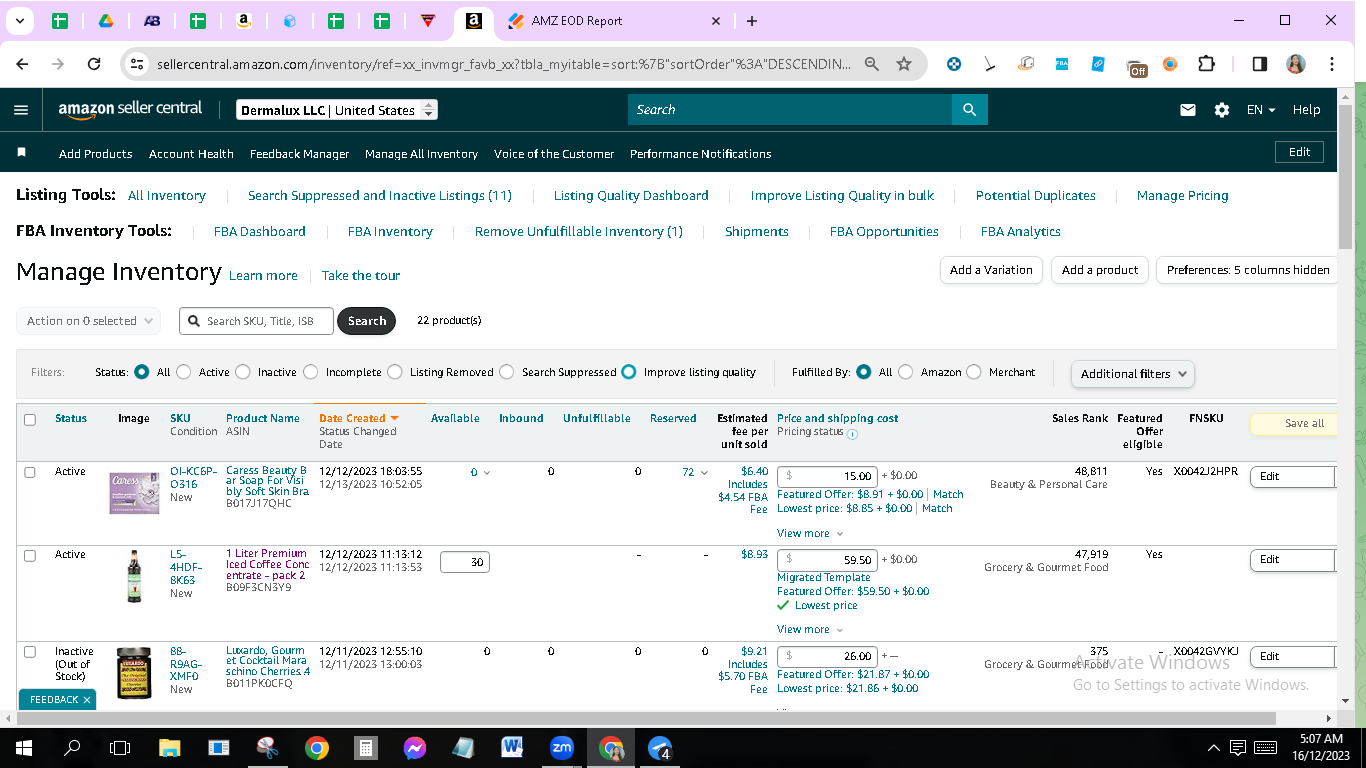Click the pricing status info icon
Image resolution: width=1366 pixels, height=768 pixels.
pos(852,434)
